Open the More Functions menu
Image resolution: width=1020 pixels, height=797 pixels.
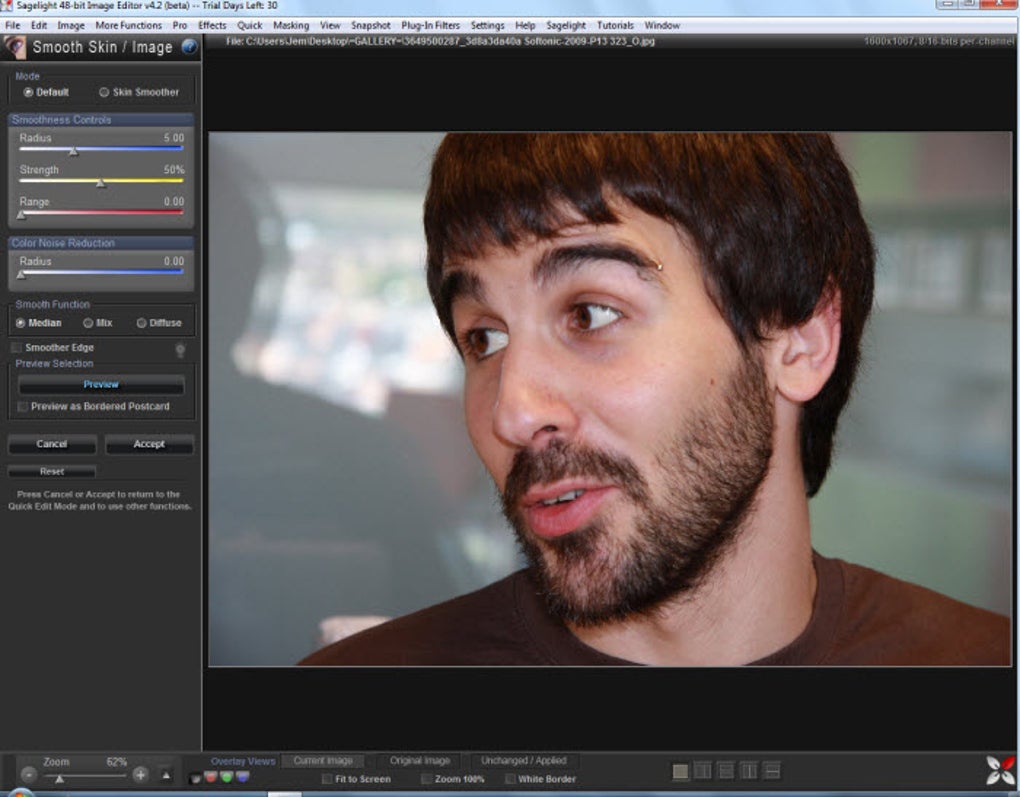(128, 25)
